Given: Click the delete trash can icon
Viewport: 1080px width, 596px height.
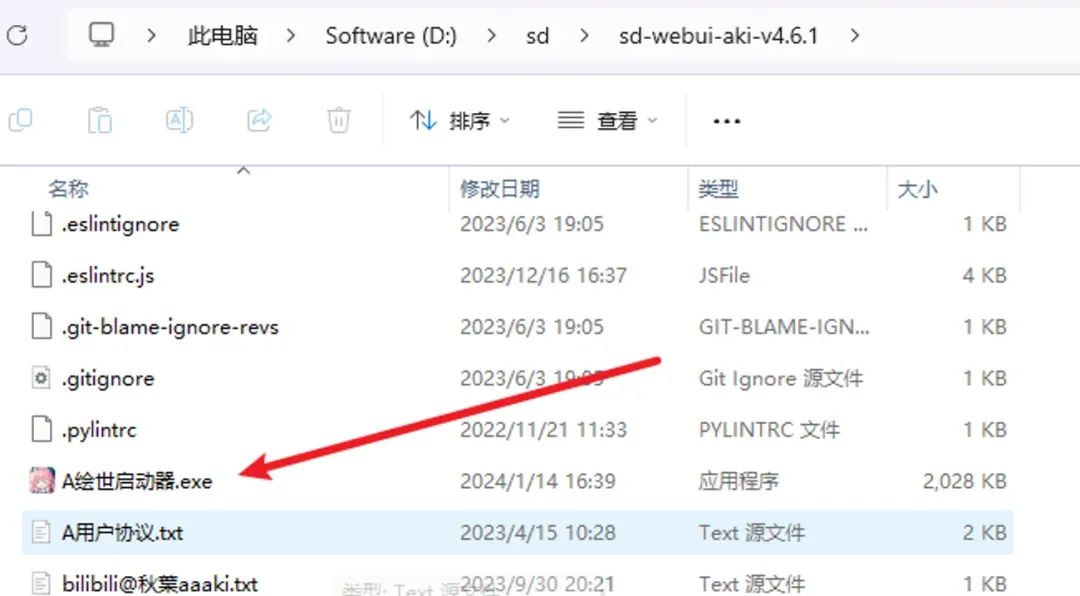Looking at the screenshot, I should coord(339,121).
